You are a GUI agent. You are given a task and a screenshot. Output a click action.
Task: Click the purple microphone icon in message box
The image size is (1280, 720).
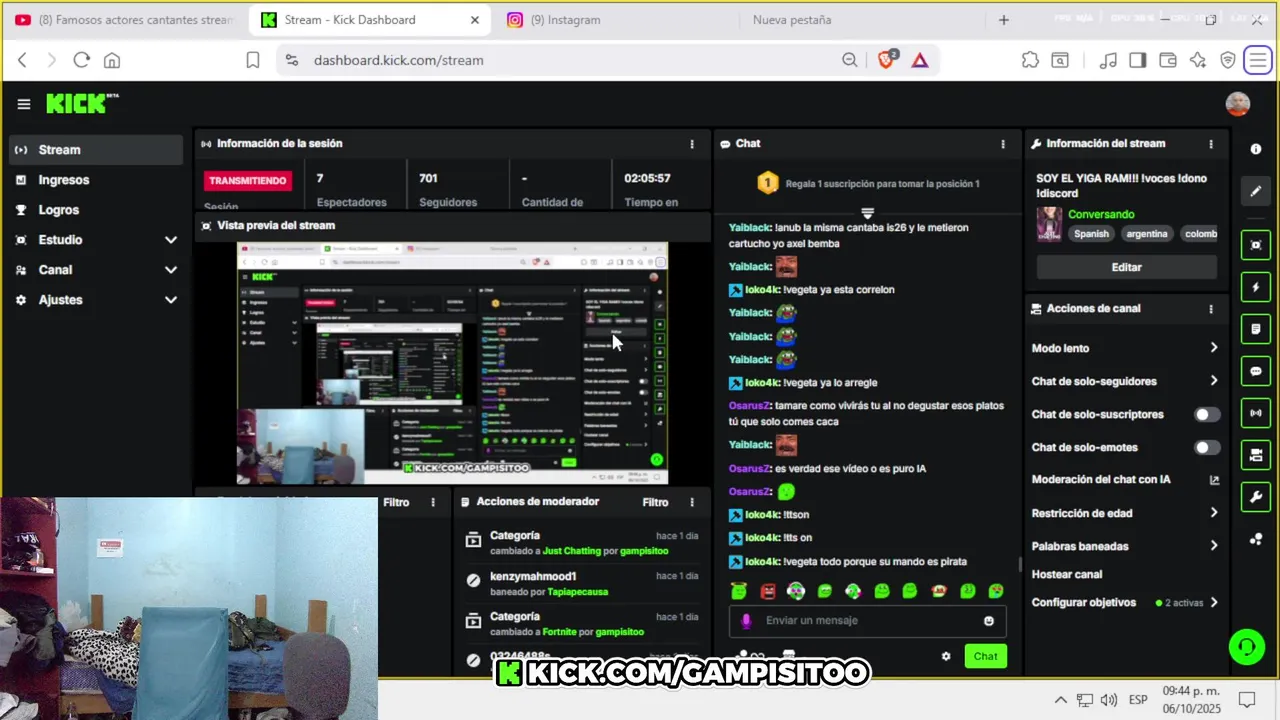745,621
